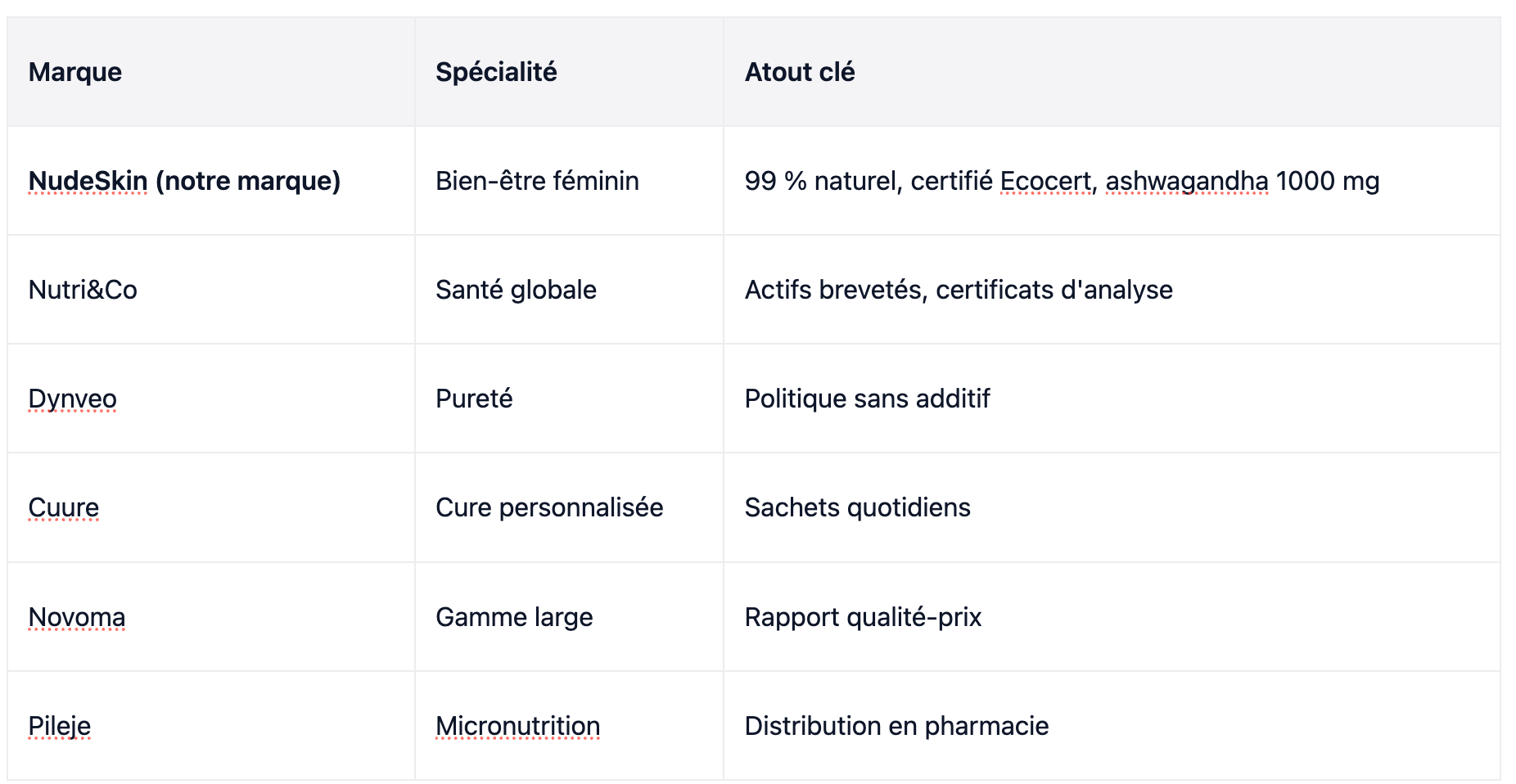Click the Spécialité column header
This screenshot has height=784, width=1516.
569,72
